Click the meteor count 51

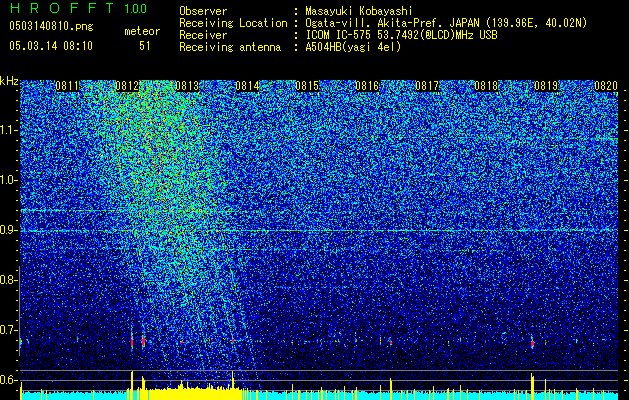point(145,46)
